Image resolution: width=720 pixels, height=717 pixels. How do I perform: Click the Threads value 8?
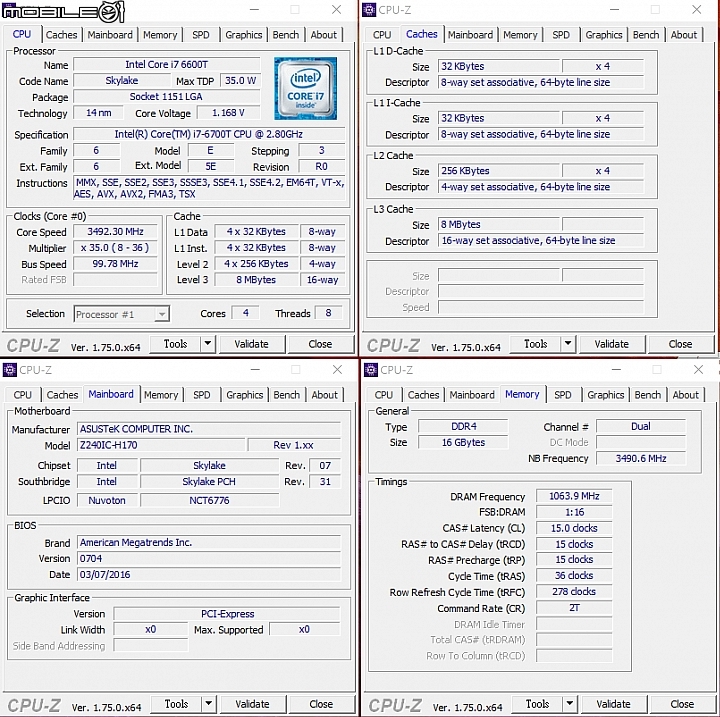(328, 313)
